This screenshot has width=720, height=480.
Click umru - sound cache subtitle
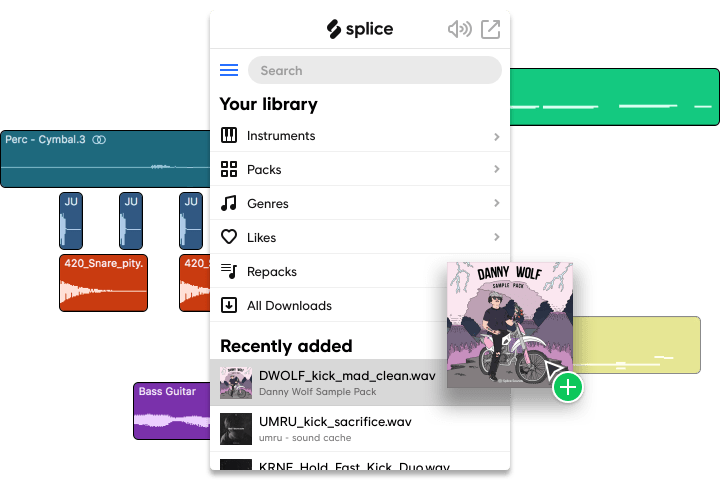[305, 438]
